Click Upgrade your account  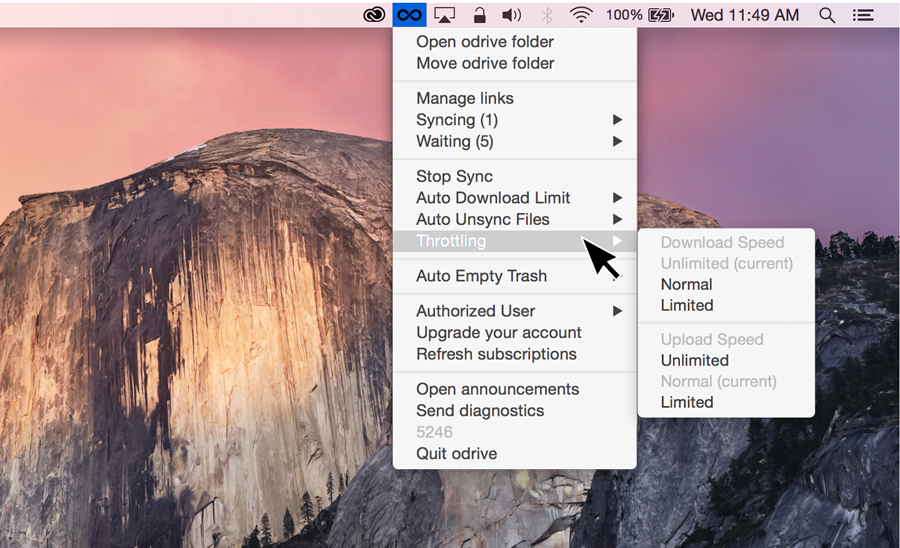[514, 333]
